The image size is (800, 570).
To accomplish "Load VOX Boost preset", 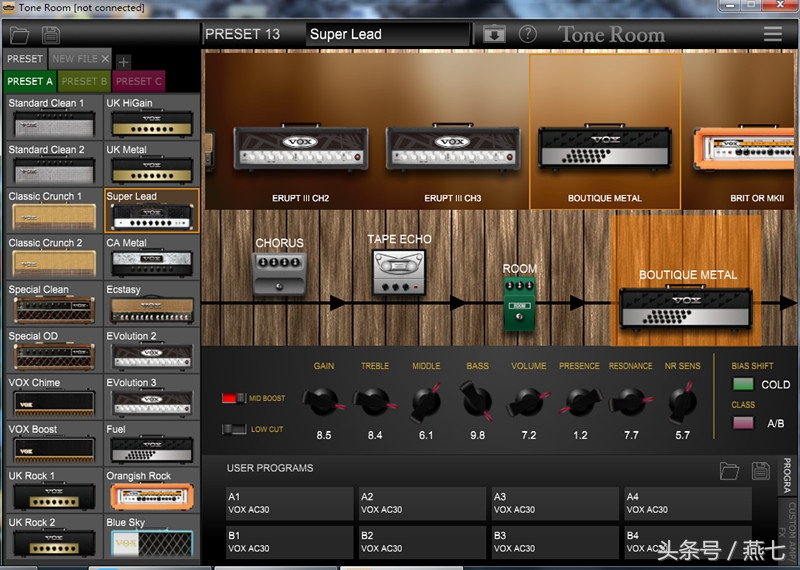I will 54,444.
